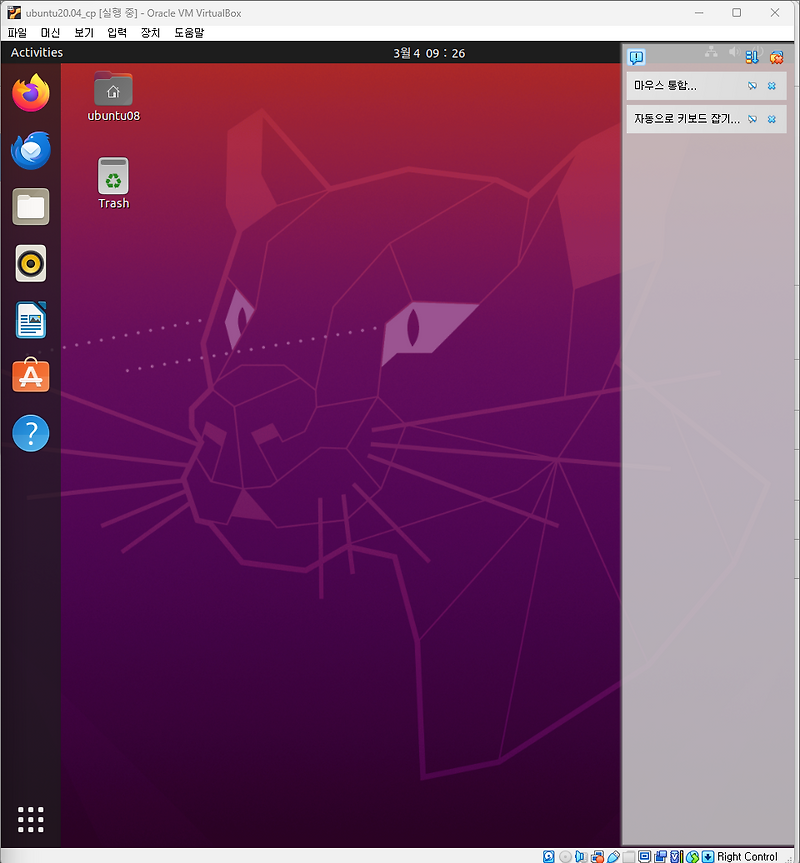
Task: Click the optical drive icon in the status bar
Action: tap(564, 856)
